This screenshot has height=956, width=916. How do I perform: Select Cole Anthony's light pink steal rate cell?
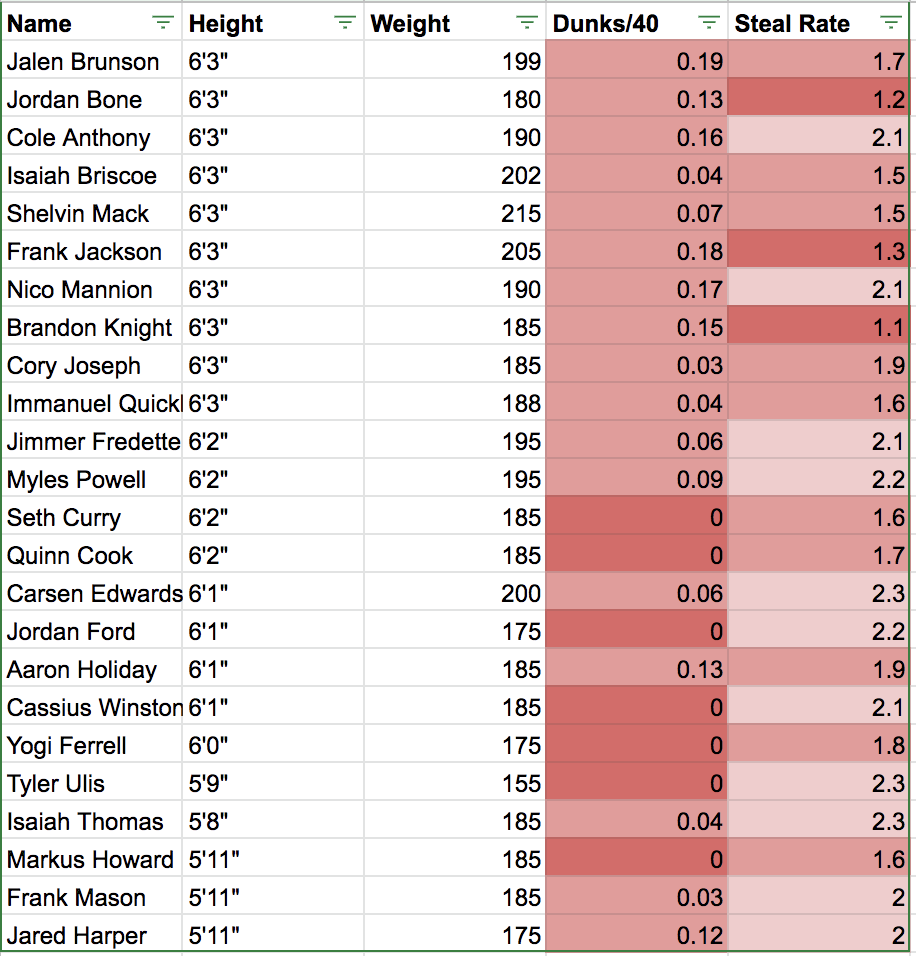coord(818,138)
